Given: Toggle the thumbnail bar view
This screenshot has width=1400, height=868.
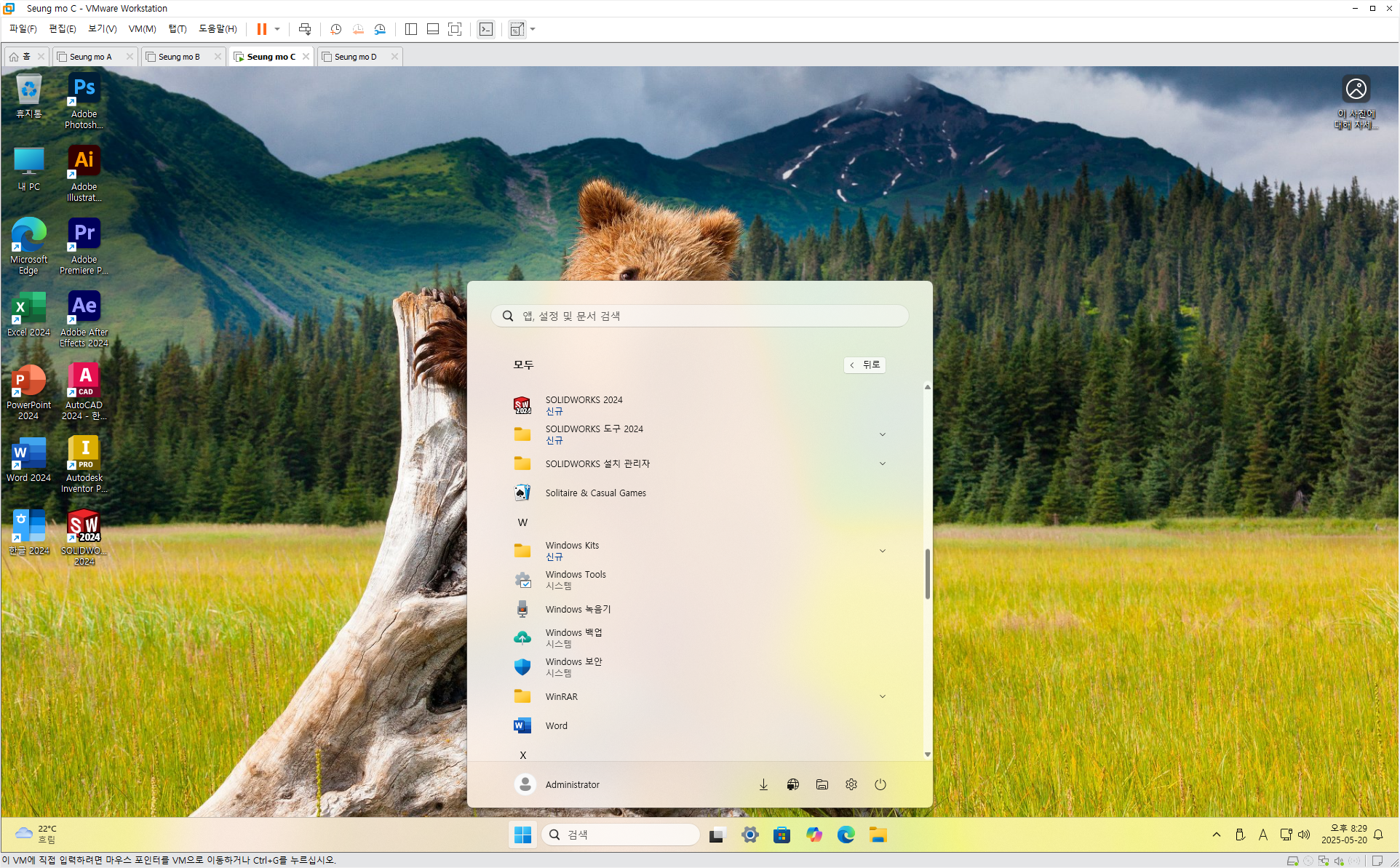Looking at the screenshot, I should [x=433, y=29].
